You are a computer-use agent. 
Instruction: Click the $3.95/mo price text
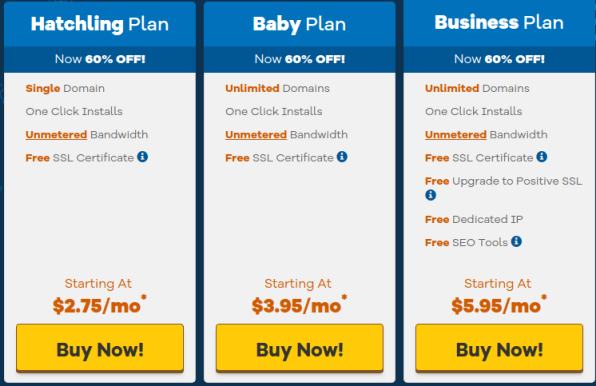point(296,306)
